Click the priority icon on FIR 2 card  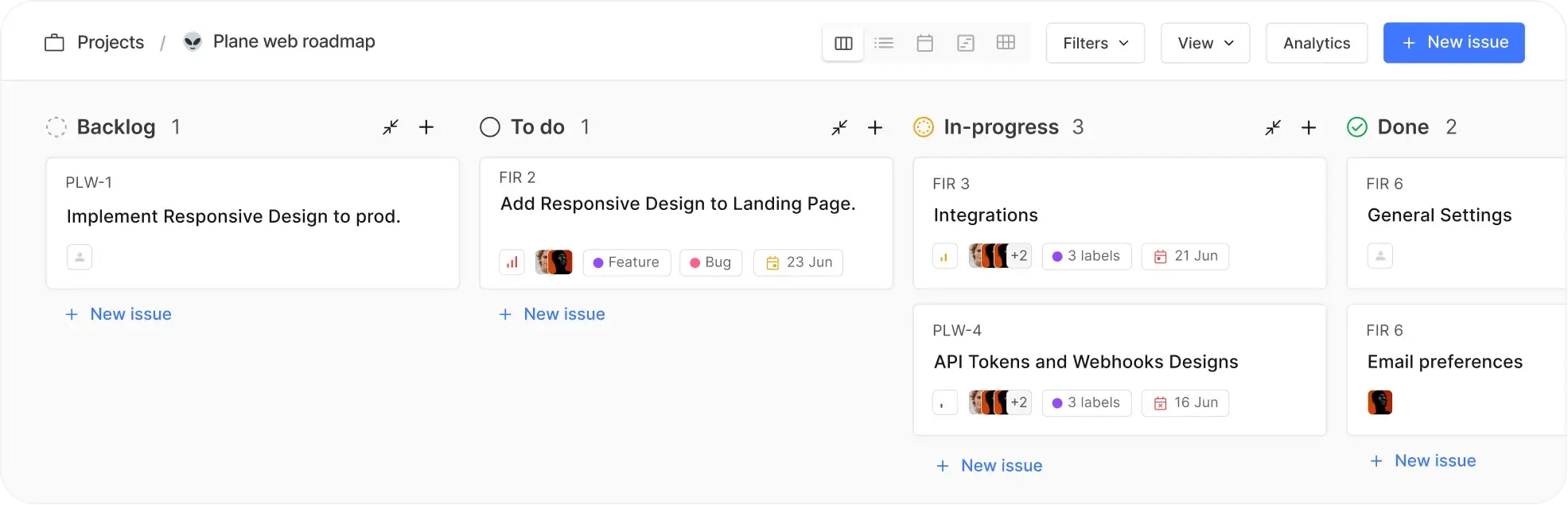click(x=512, y=262)
